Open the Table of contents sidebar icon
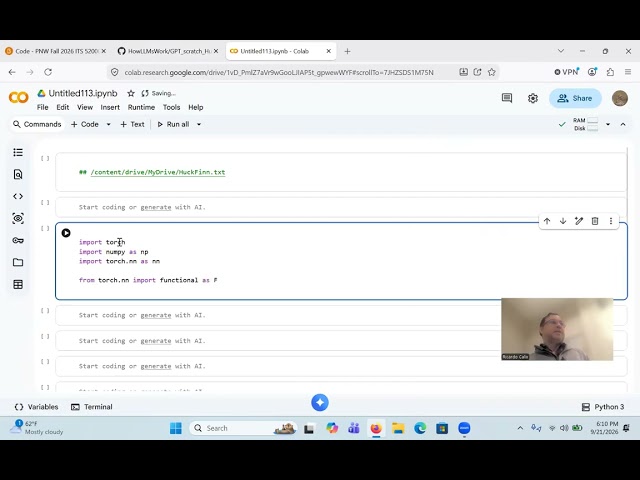Screen dimensions: 640x480 tap(18, 152)
